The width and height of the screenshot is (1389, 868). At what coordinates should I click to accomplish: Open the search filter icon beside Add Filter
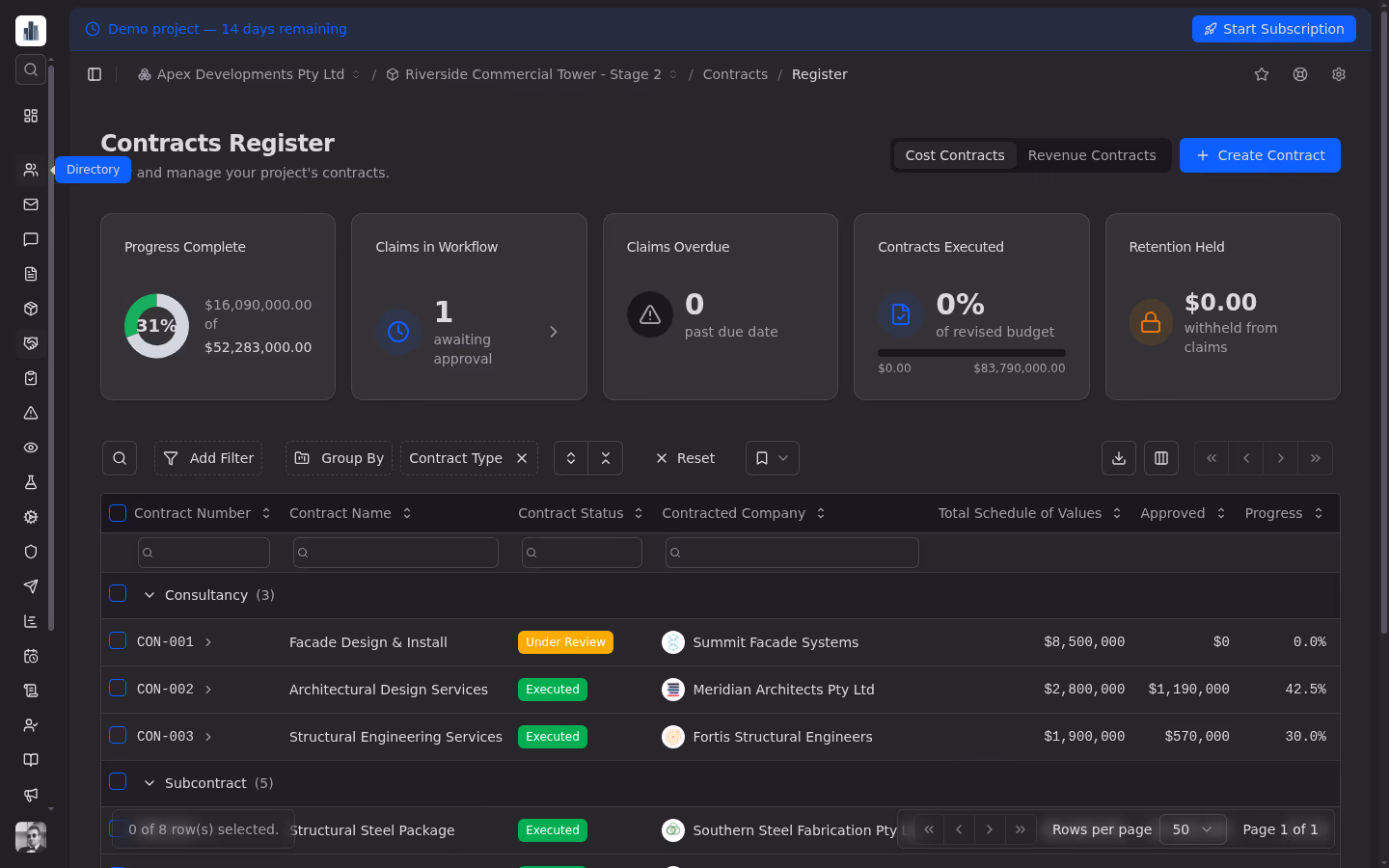(119, 458)
